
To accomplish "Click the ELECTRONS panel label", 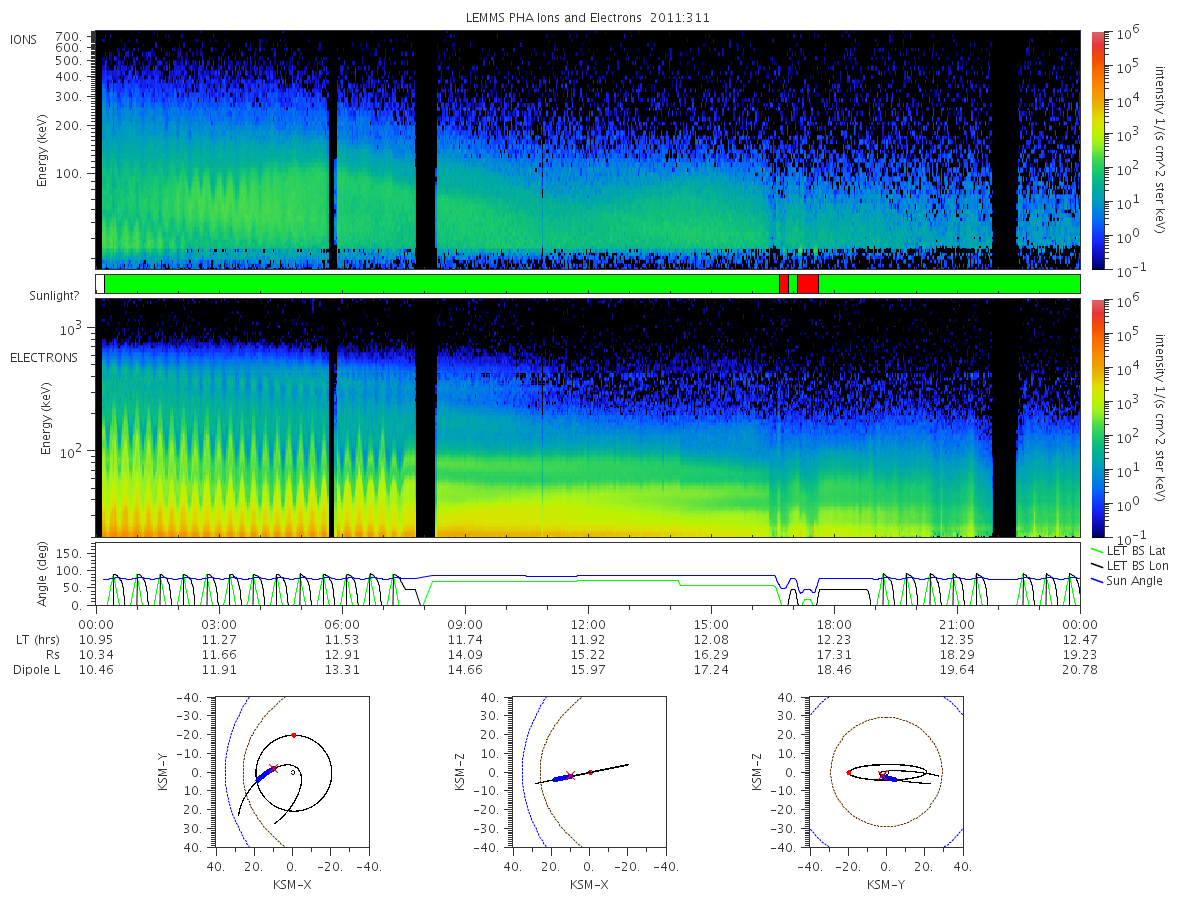I will click(x=43, y=357).
